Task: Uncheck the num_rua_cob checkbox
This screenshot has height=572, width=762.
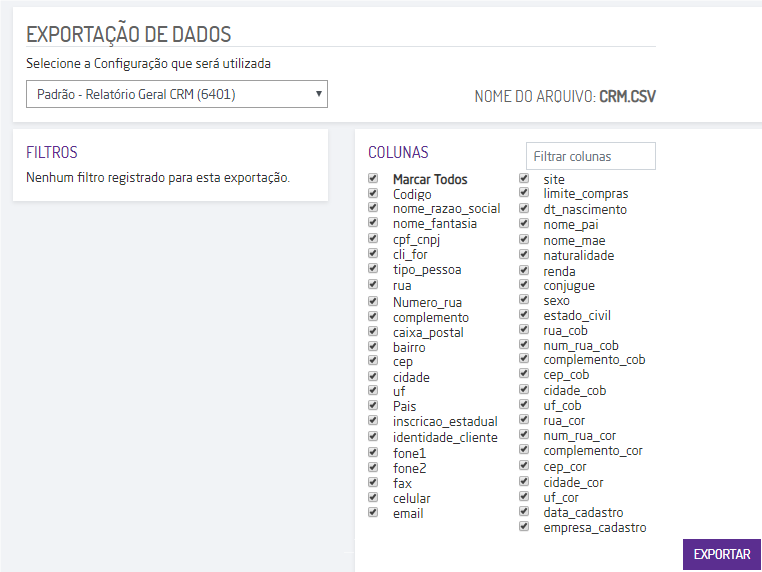Action: (x=524, y=345)
